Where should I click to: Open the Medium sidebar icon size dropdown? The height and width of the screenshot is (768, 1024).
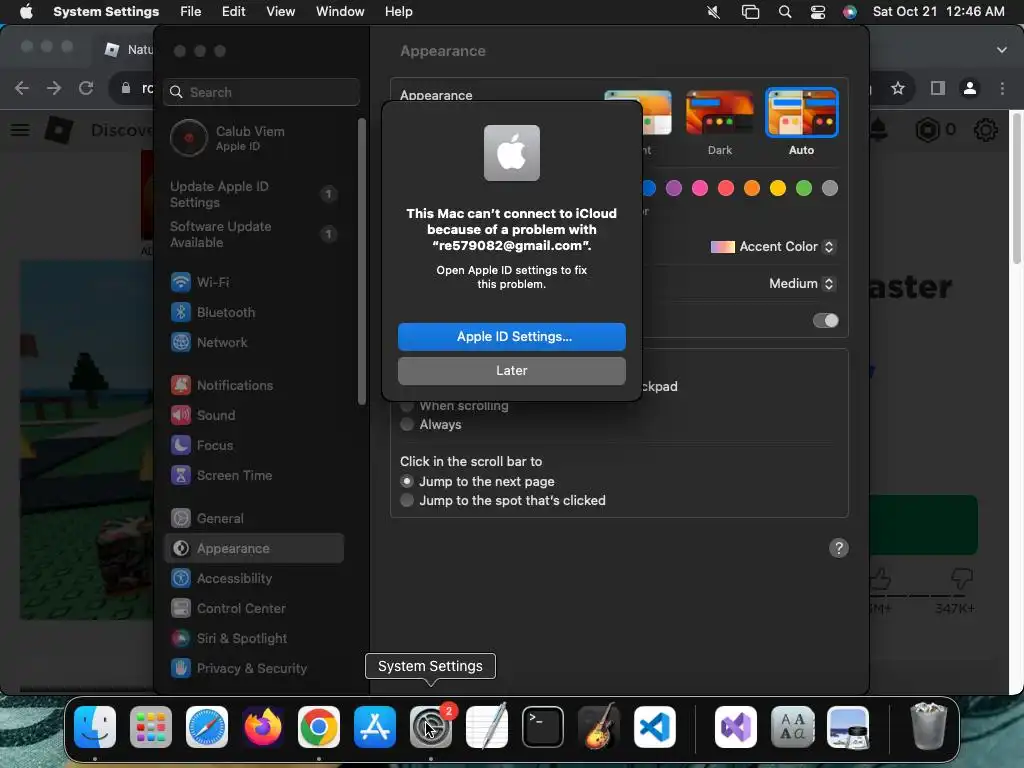[x=802, y=283]
